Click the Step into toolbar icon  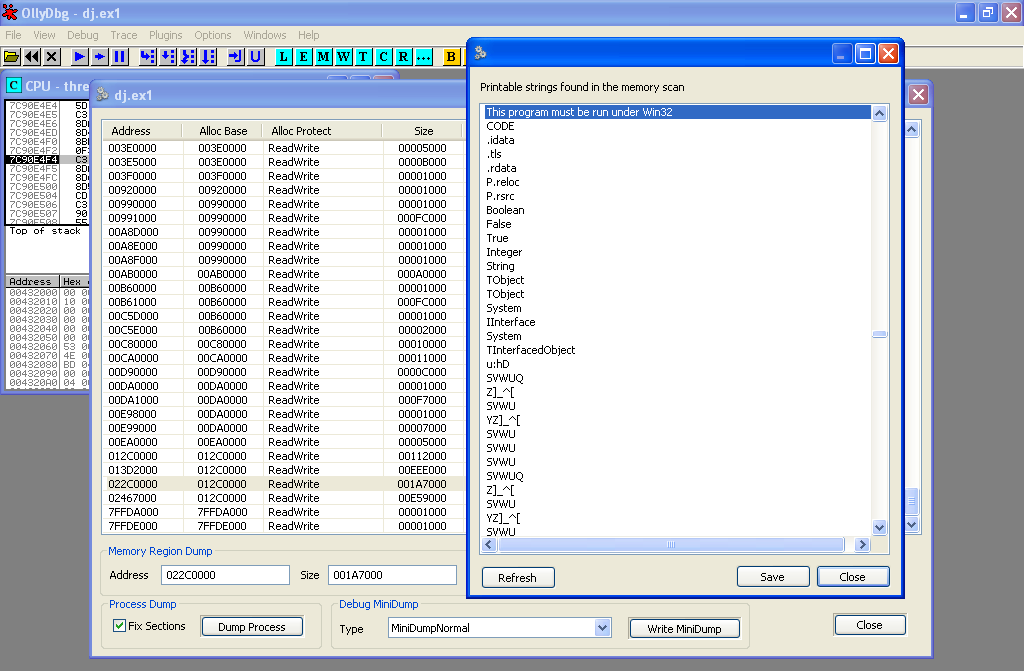coord(148,57)
